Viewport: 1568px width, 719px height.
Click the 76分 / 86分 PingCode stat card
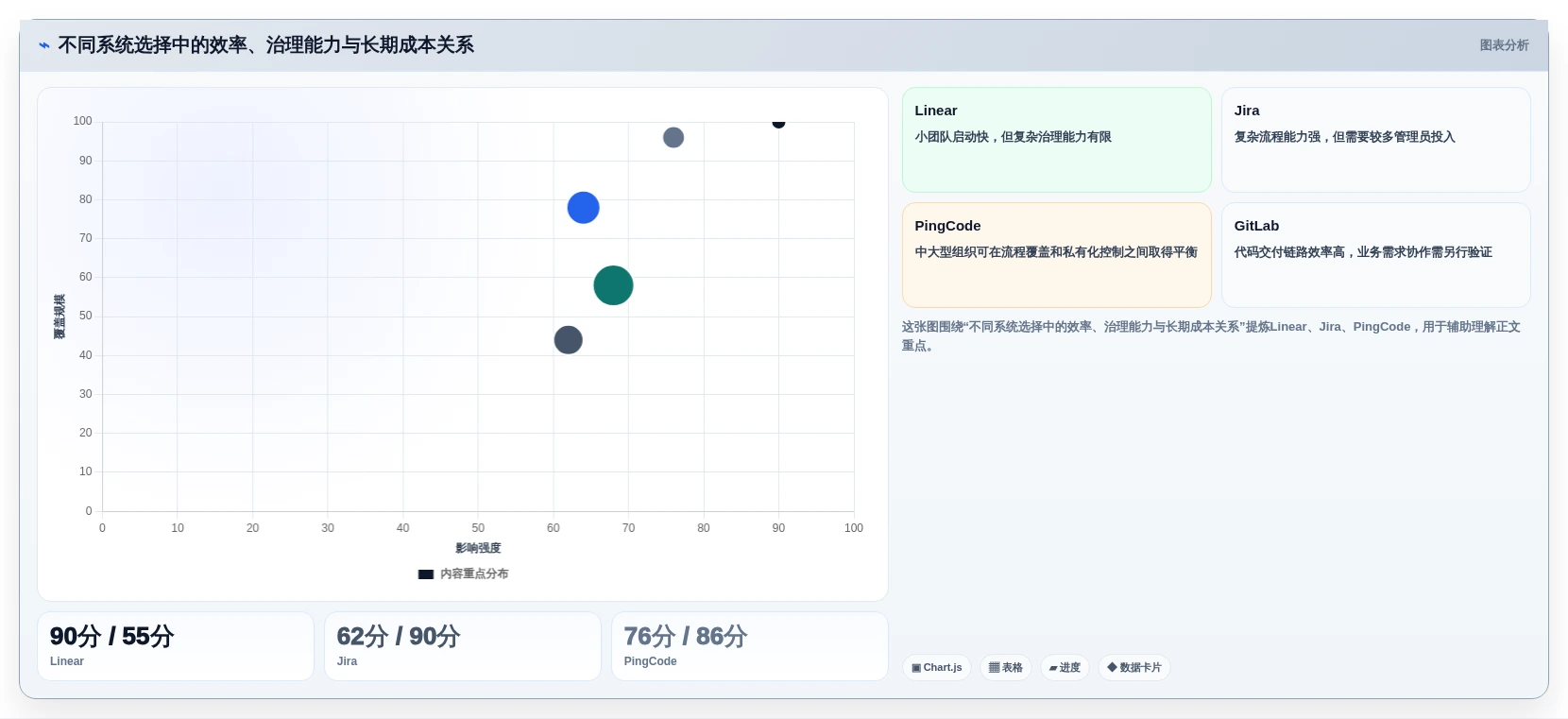750,646
